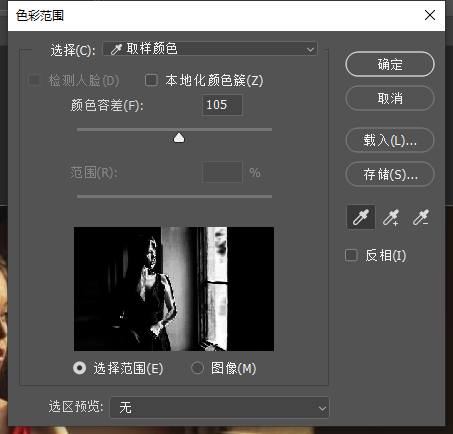
Task: Open the 选区预览 dropdown
Action: pyautogui.click(x=219, y=407)
